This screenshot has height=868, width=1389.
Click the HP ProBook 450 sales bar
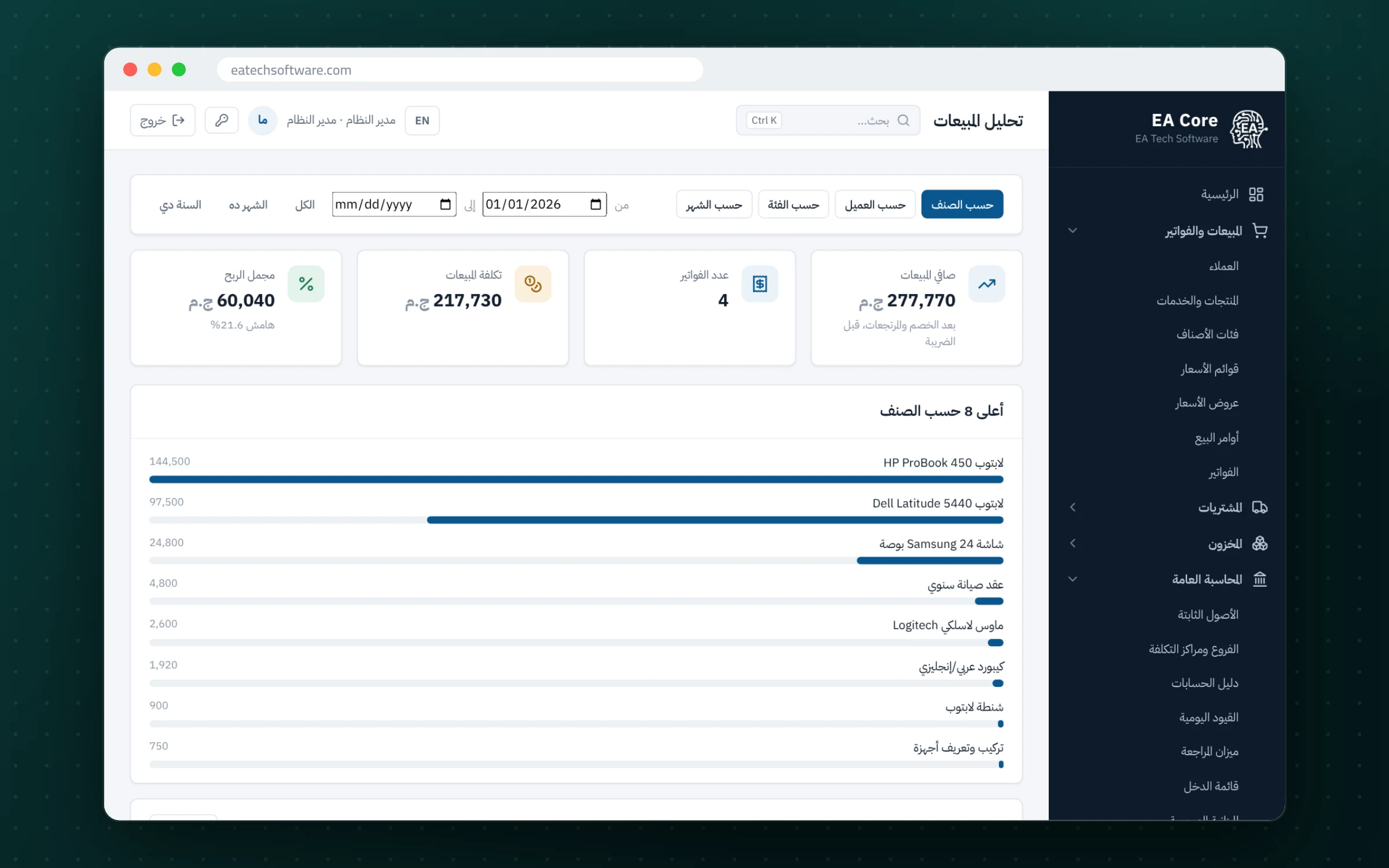(x=576, y=479)
